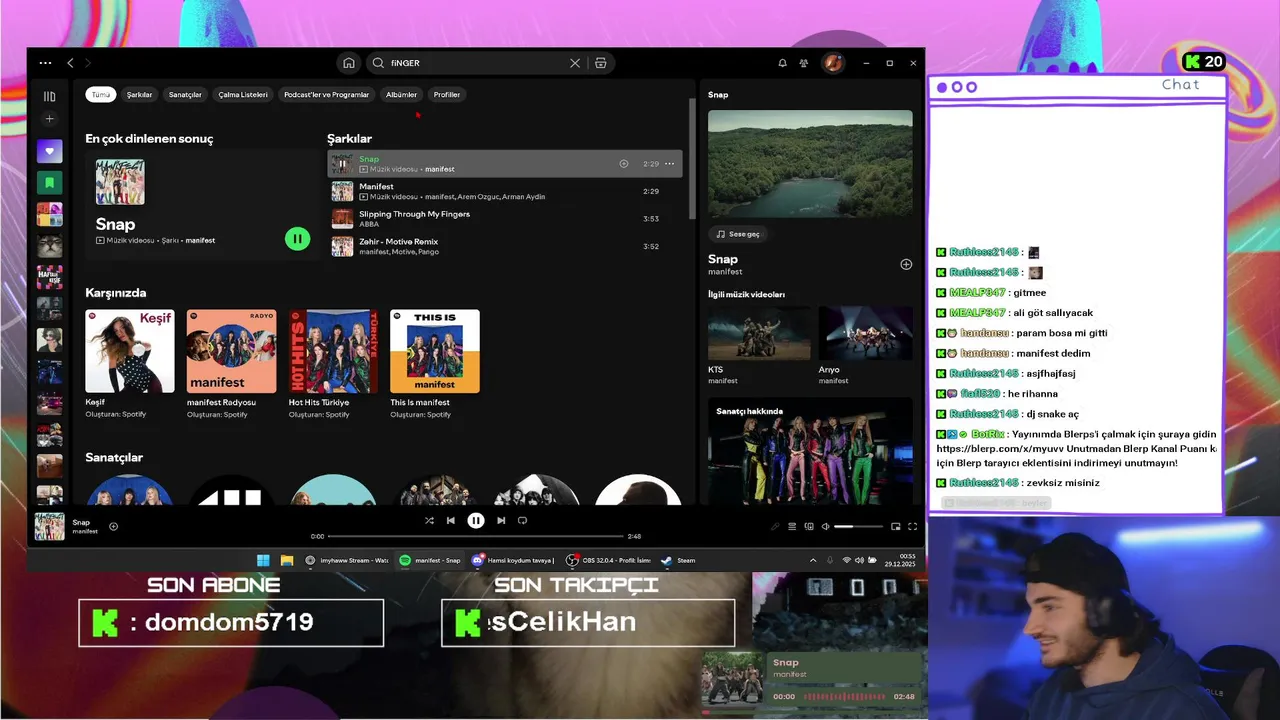Skip to previous track
The image size is (1280, 720).
(451, 520)
